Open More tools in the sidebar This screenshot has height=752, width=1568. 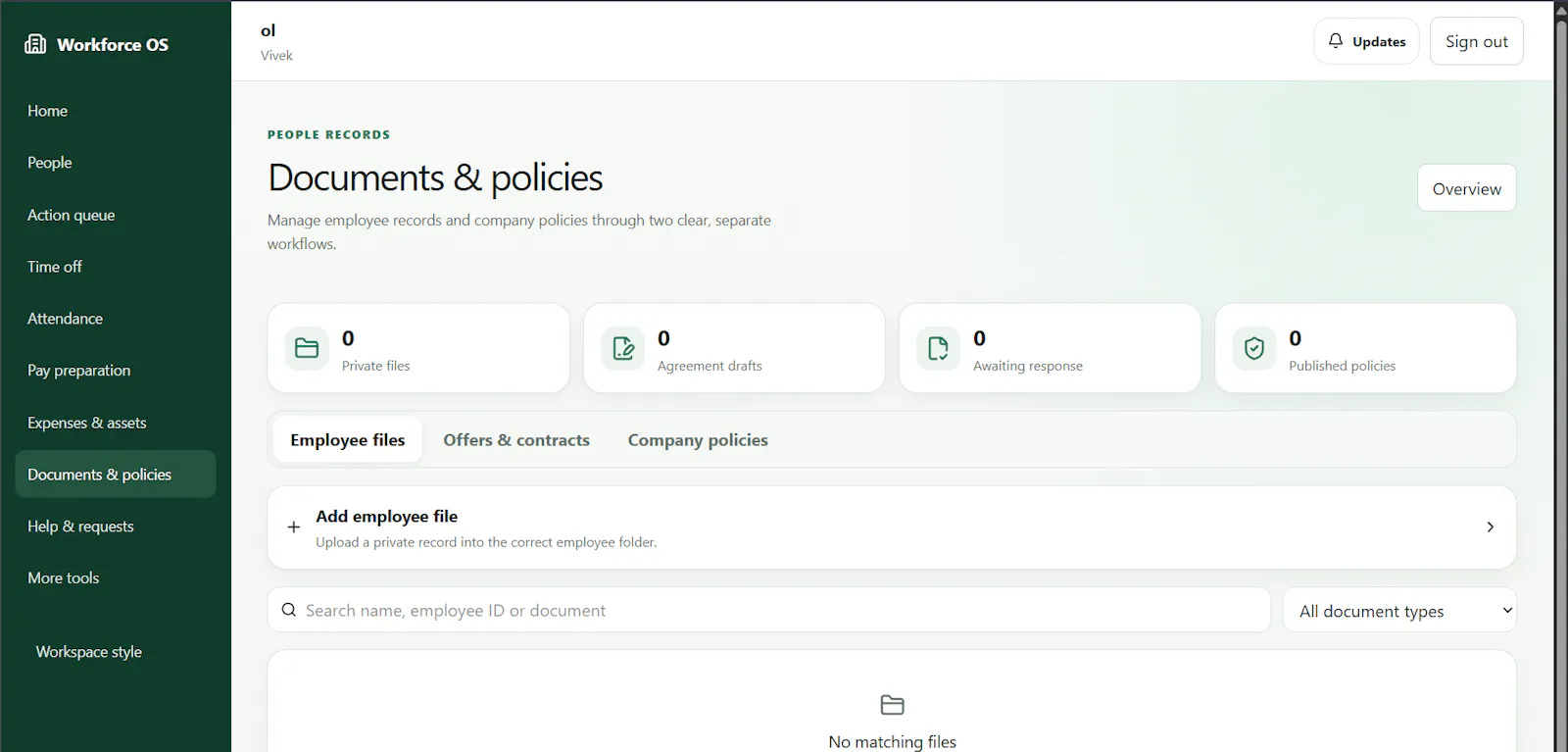coord(116,578)
